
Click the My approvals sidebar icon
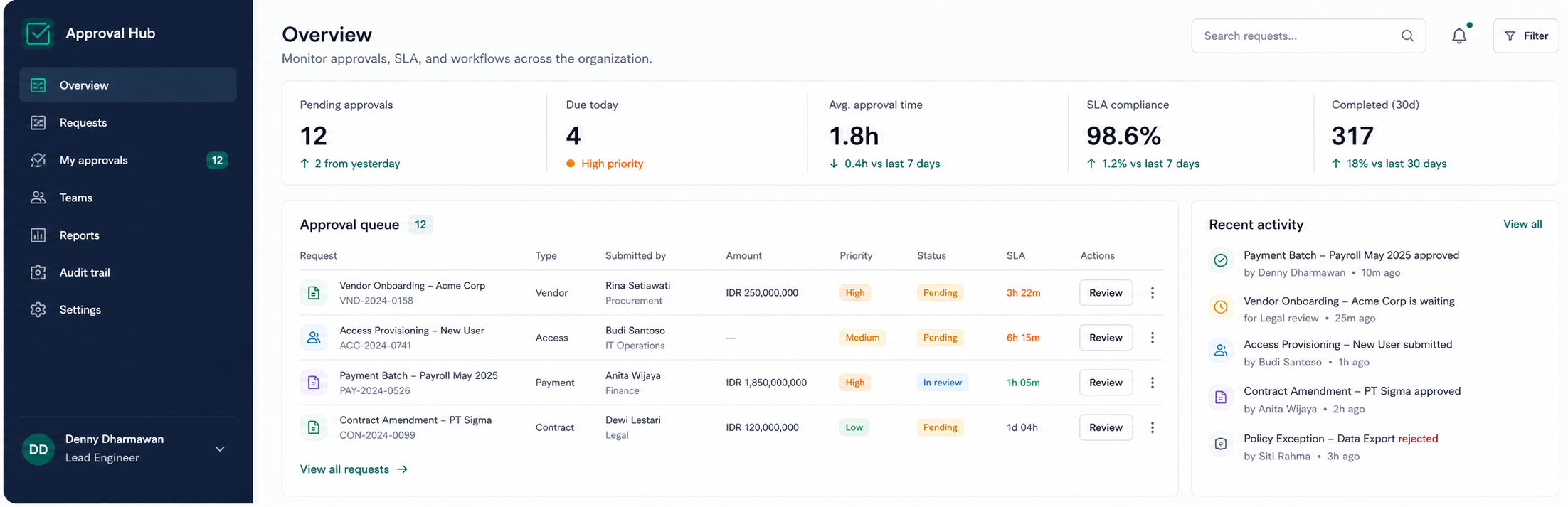(x=38, y=160)
